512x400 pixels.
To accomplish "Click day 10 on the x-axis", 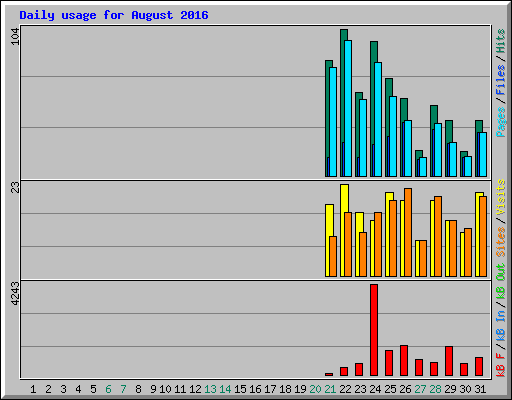I will tap(165, 389).
